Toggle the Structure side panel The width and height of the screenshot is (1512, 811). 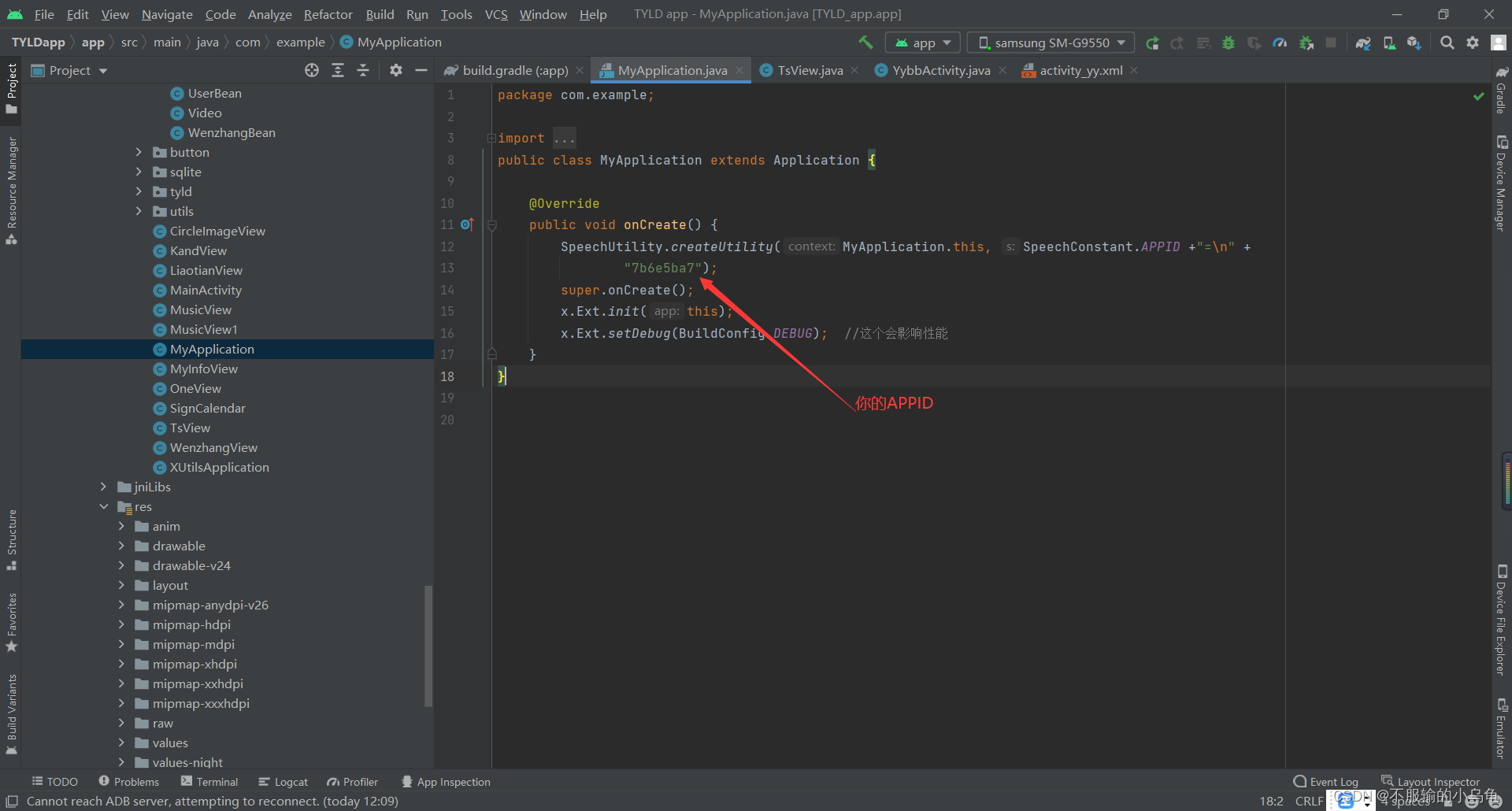tap(11, 540)
